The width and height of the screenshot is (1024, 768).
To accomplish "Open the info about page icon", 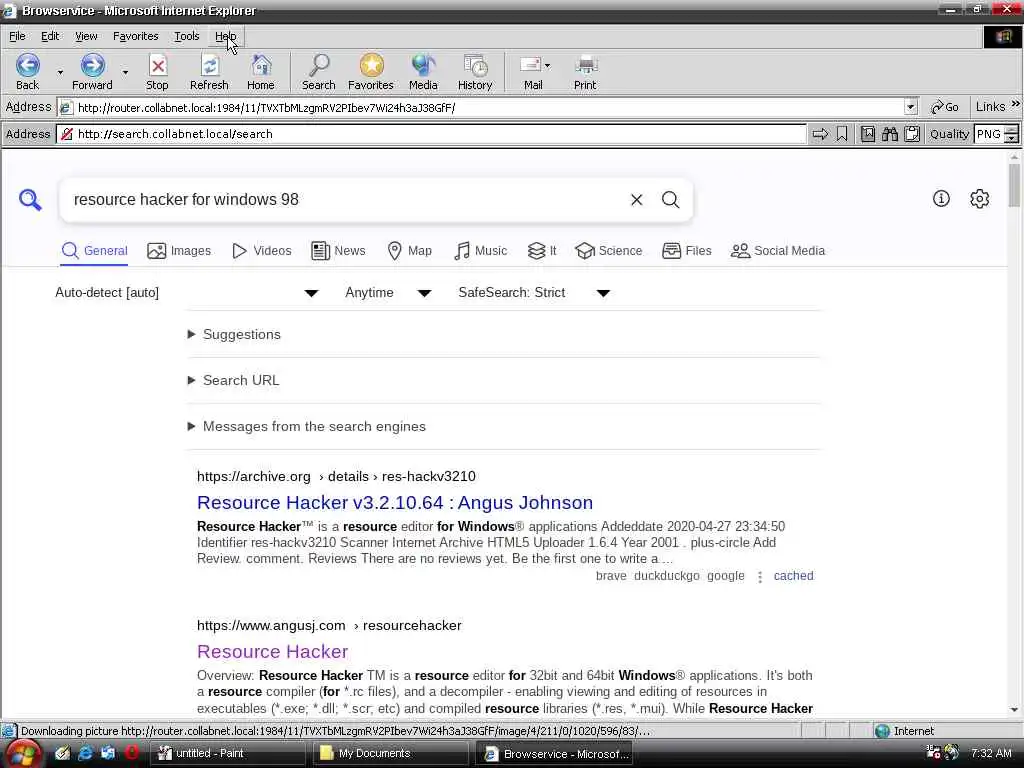I will (941, 199).
